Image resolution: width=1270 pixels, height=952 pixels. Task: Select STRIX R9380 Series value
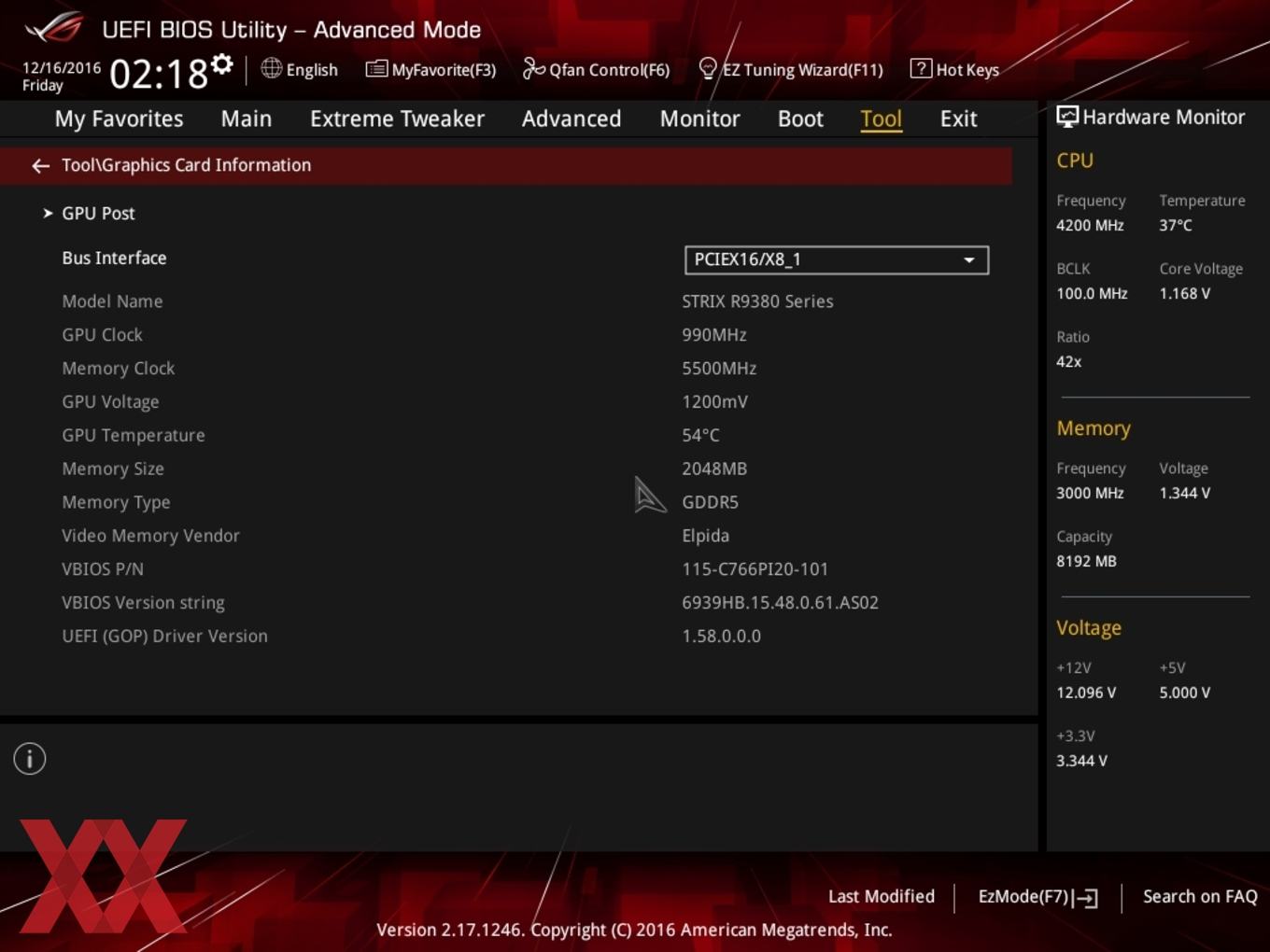click(x=757, y=301)
